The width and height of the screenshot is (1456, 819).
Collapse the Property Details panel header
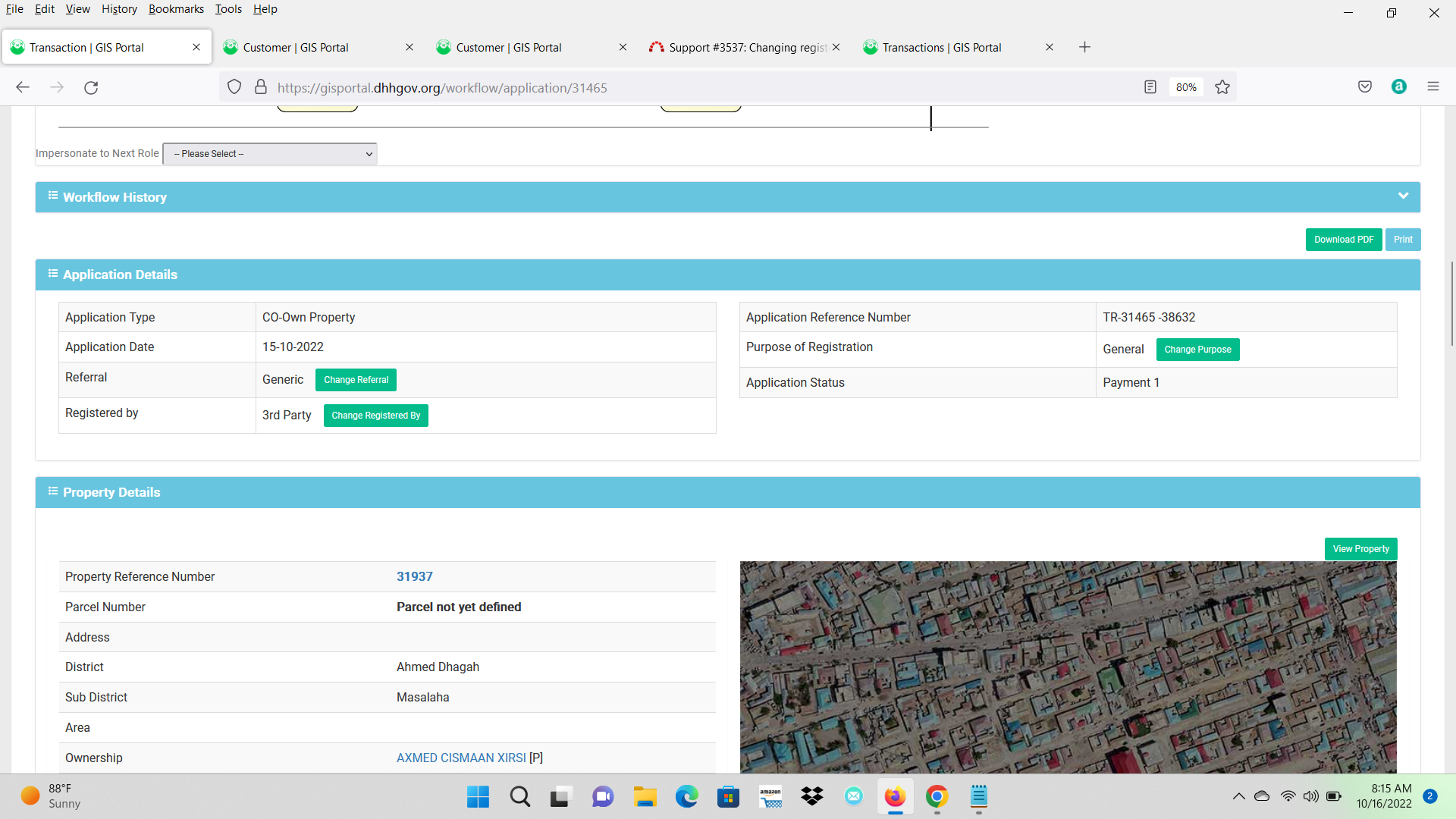(x=727, y=492)
